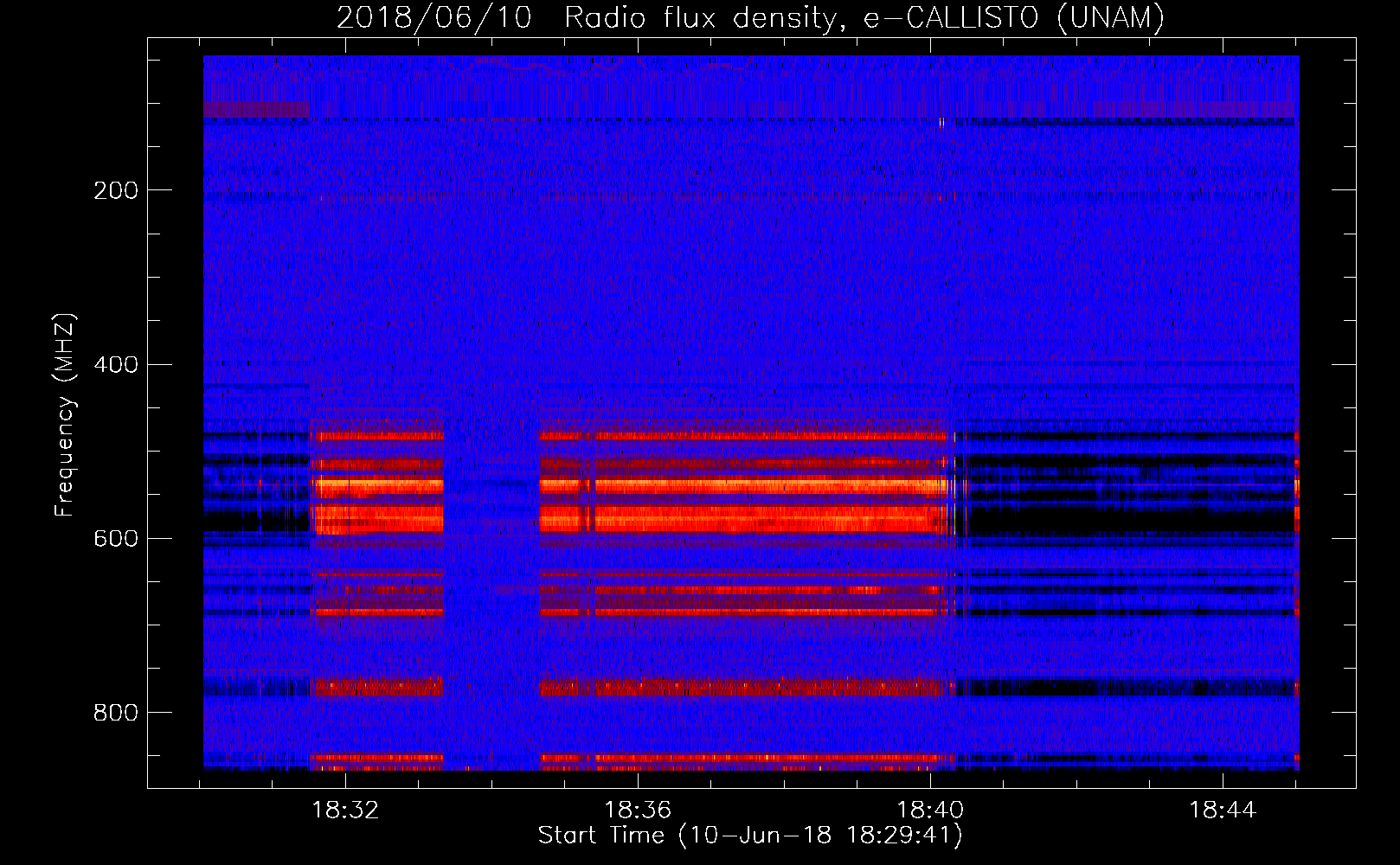The width and height of the screenshot is (1400, 865).
Task: Click the 'Frequency (MHZ)' y-axis label
Action: (x=65, y=414)
